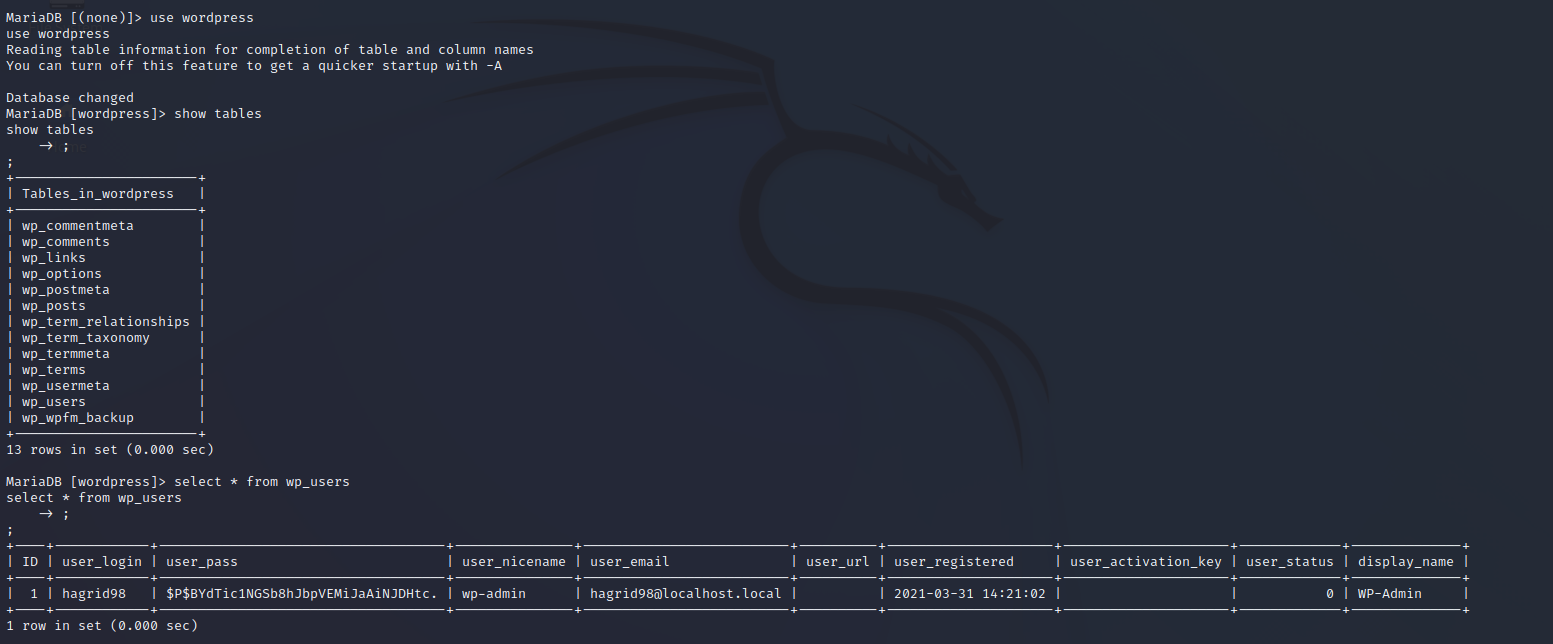The image size is (1553, 644).
Task: Click the user_registered column header
Action: click(x=954, y=562)
